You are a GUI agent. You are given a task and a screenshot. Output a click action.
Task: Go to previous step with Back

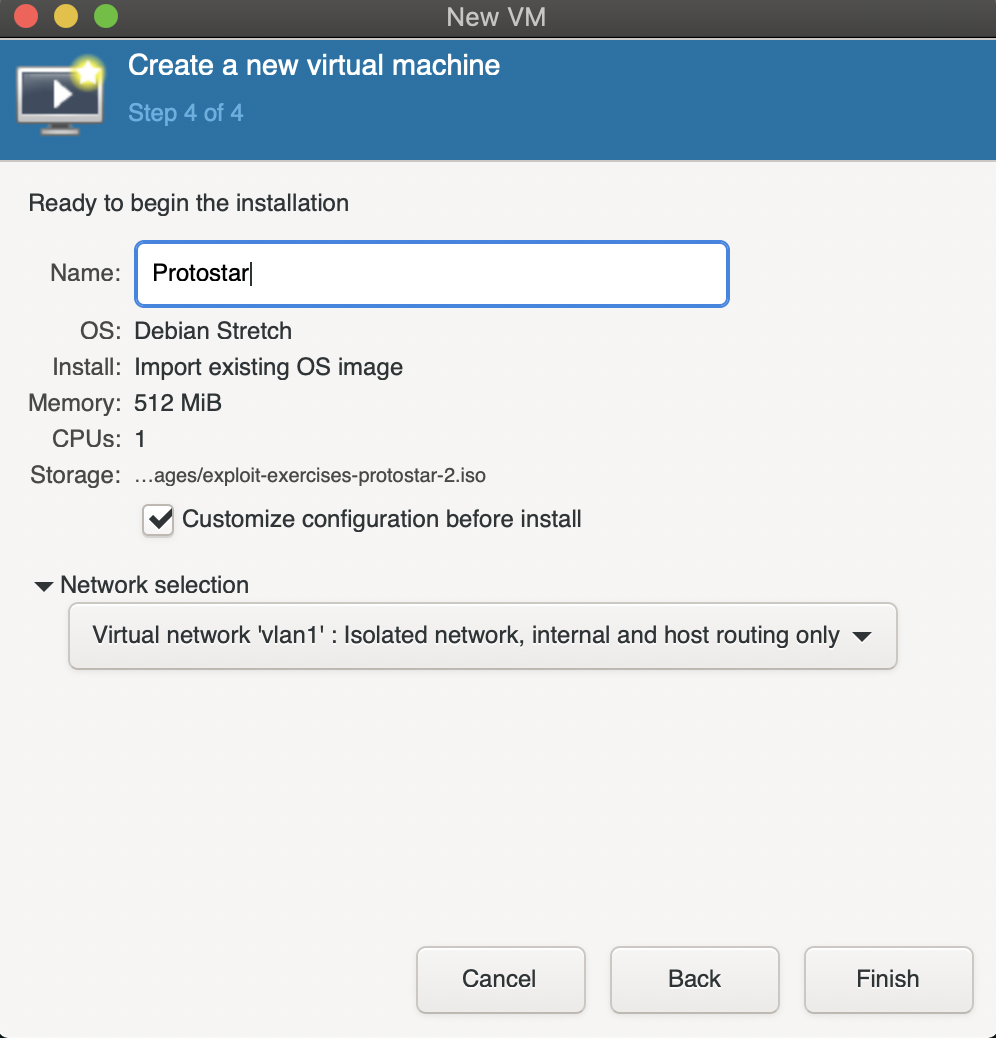(x=694, y=979)
